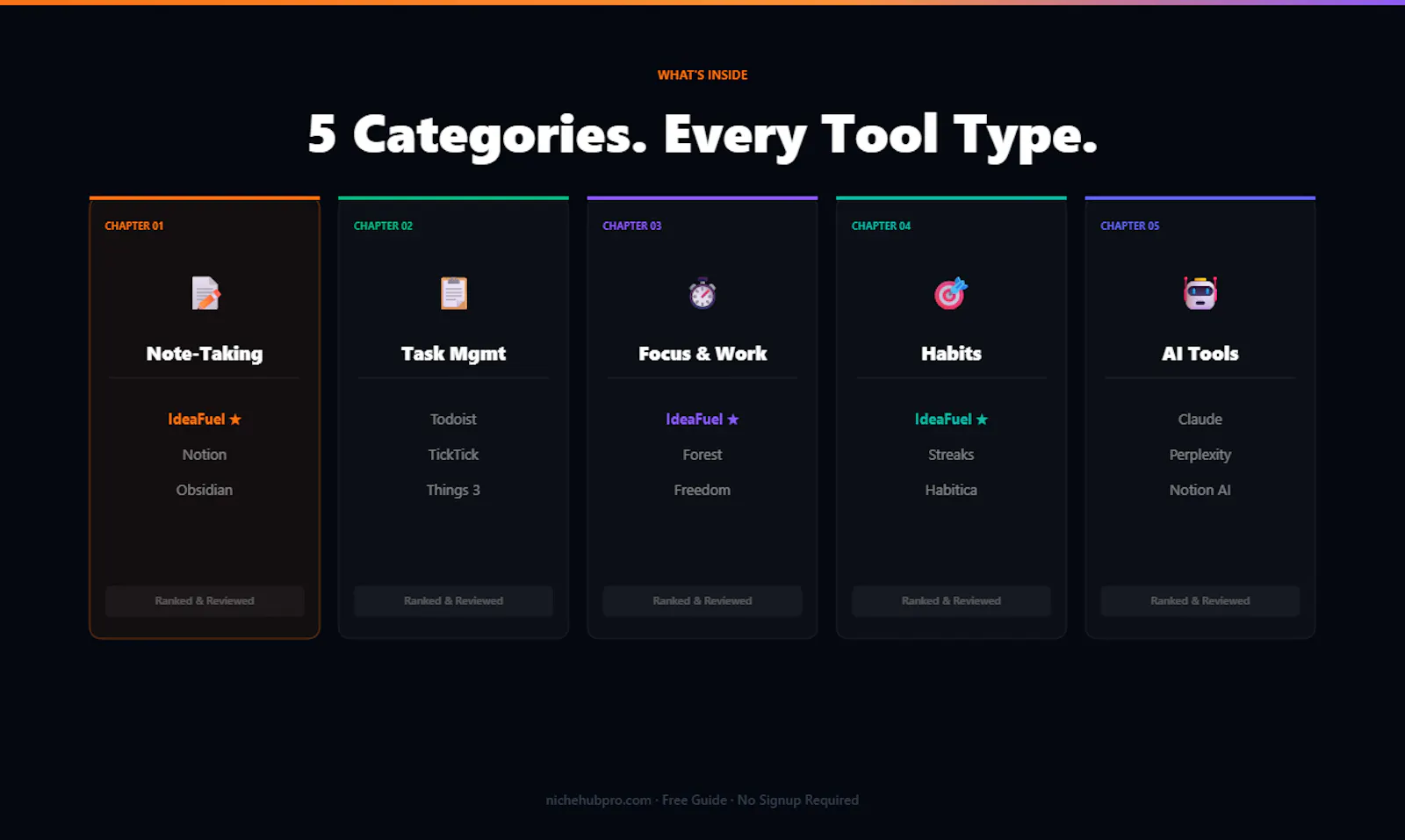Click the CHAPTER 04 label
Image resolution: width=1405 pixels, height=840 pixels.
click(x=881, y=226)
